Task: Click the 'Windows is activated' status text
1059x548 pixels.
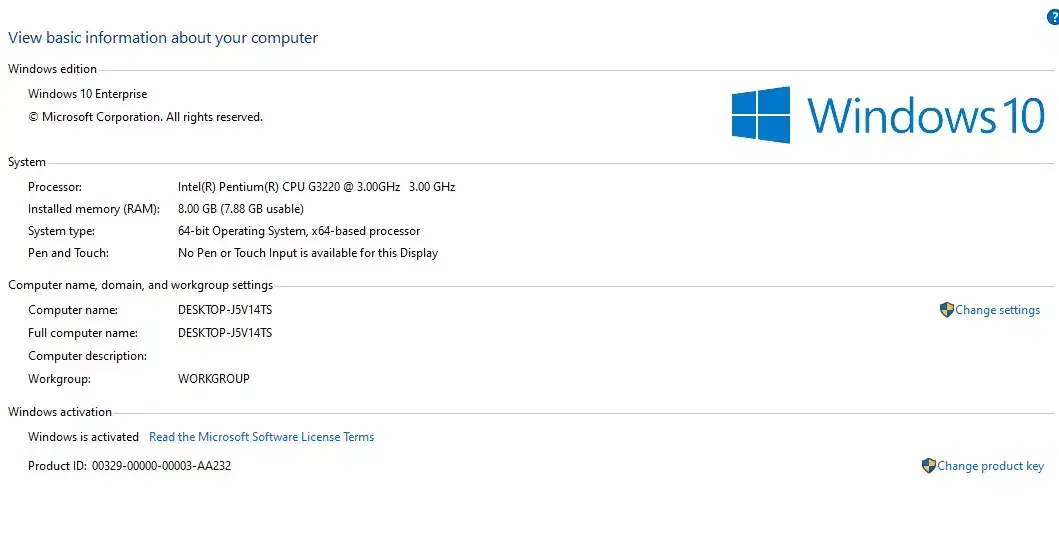Action: pyautogui.click(x=83, y=437)
